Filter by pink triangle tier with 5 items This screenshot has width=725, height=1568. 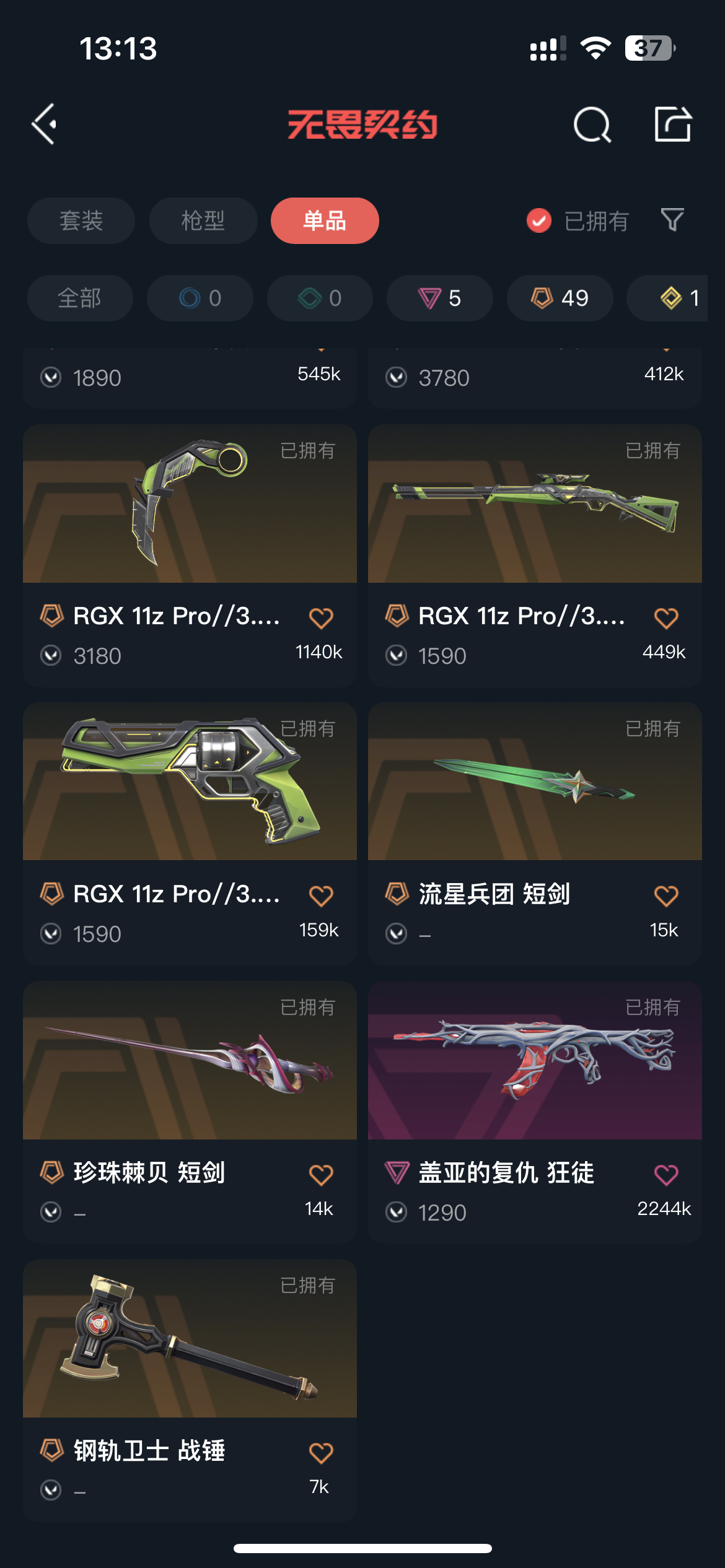tap(440, 298)
